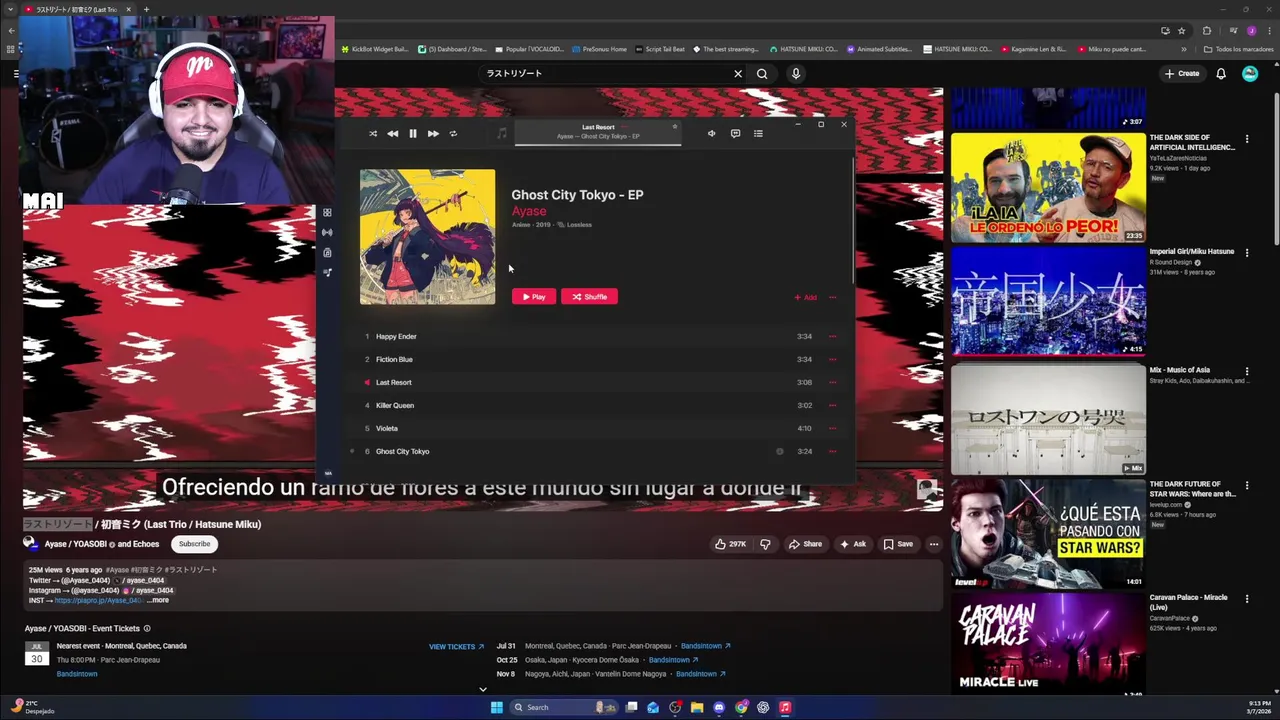The height and width of the screenshot is (720, 1280).
Task: Start YouTube voice search with microphone
Action: pos(796,74)
